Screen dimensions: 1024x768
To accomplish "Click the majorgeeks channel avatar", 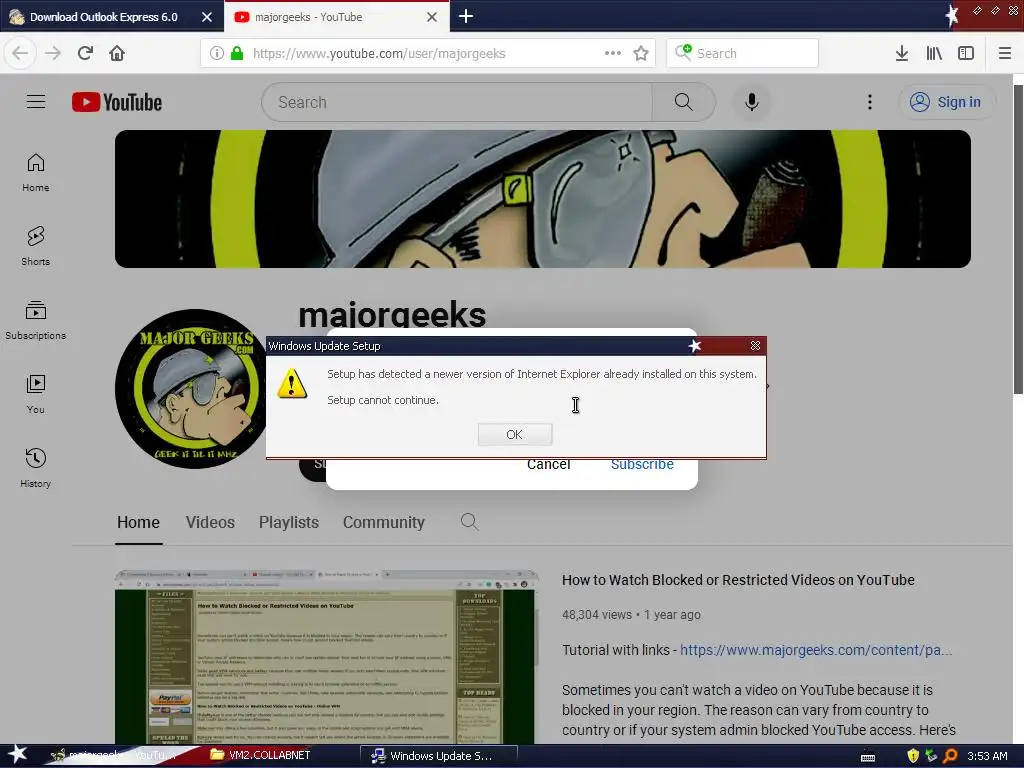I will point(191,389).
